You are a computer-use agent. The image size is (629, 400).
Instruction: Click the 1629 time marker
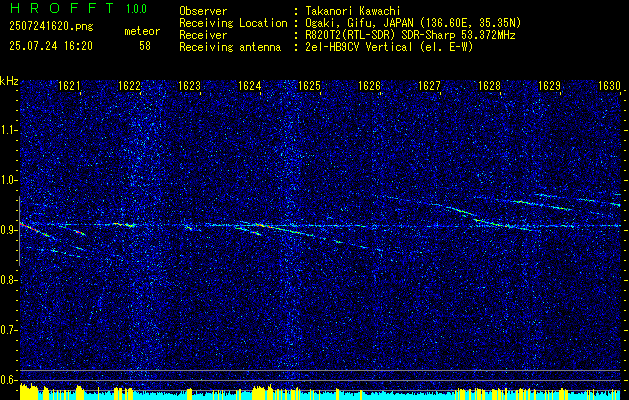click(549, 85)
